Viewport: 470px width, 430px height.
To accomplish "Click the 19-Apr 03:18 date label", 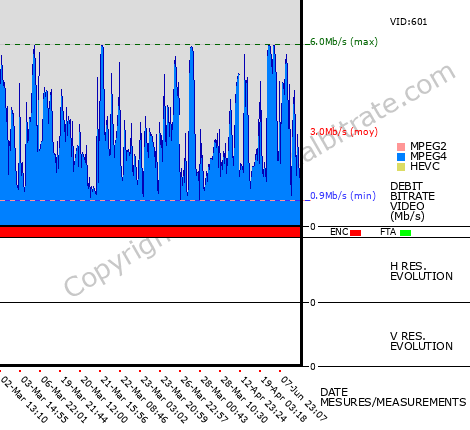I will [x=283, y=400].
